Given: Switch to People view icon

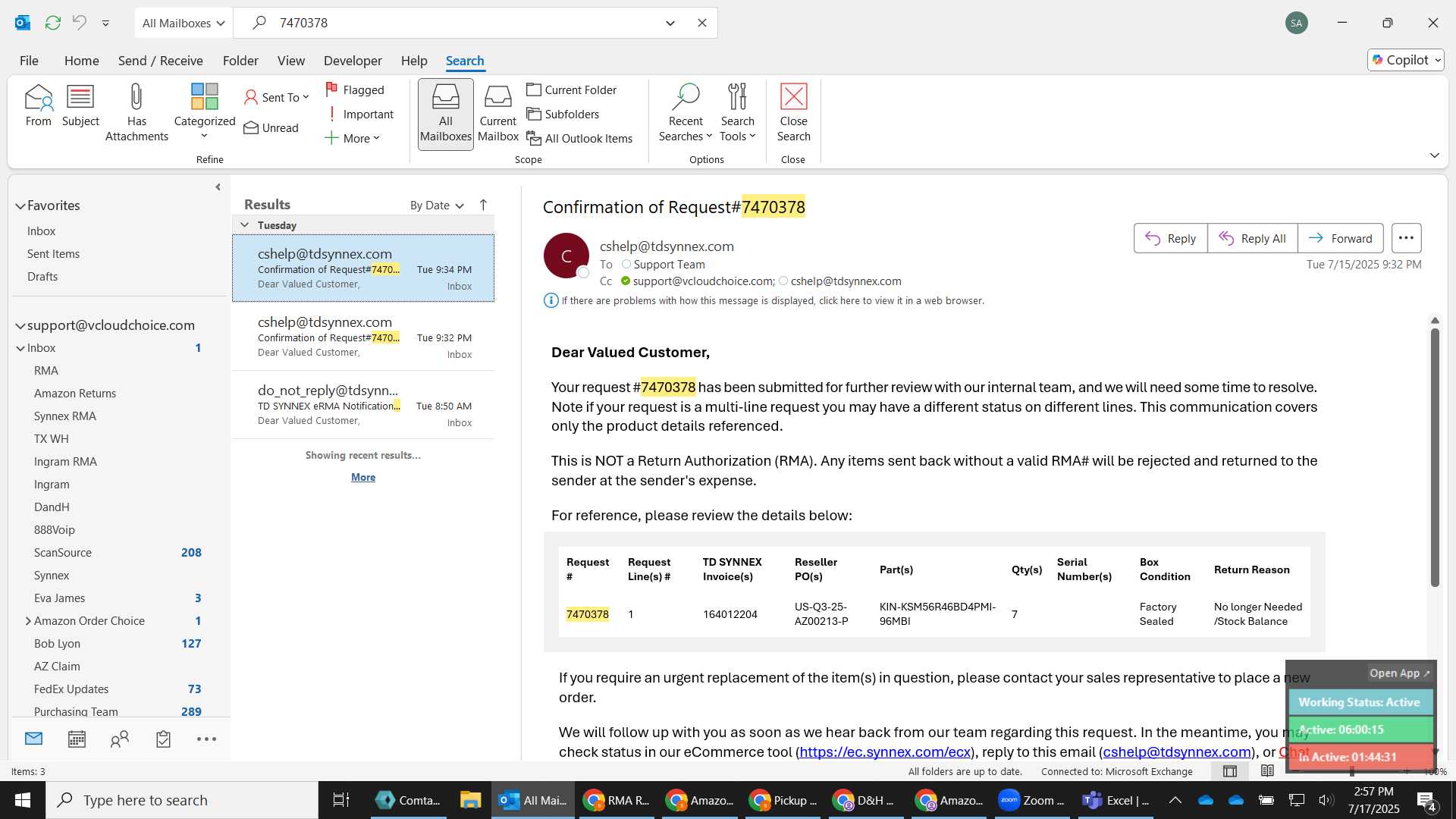Looking at the screenshot, I should (x=120, y=739).
